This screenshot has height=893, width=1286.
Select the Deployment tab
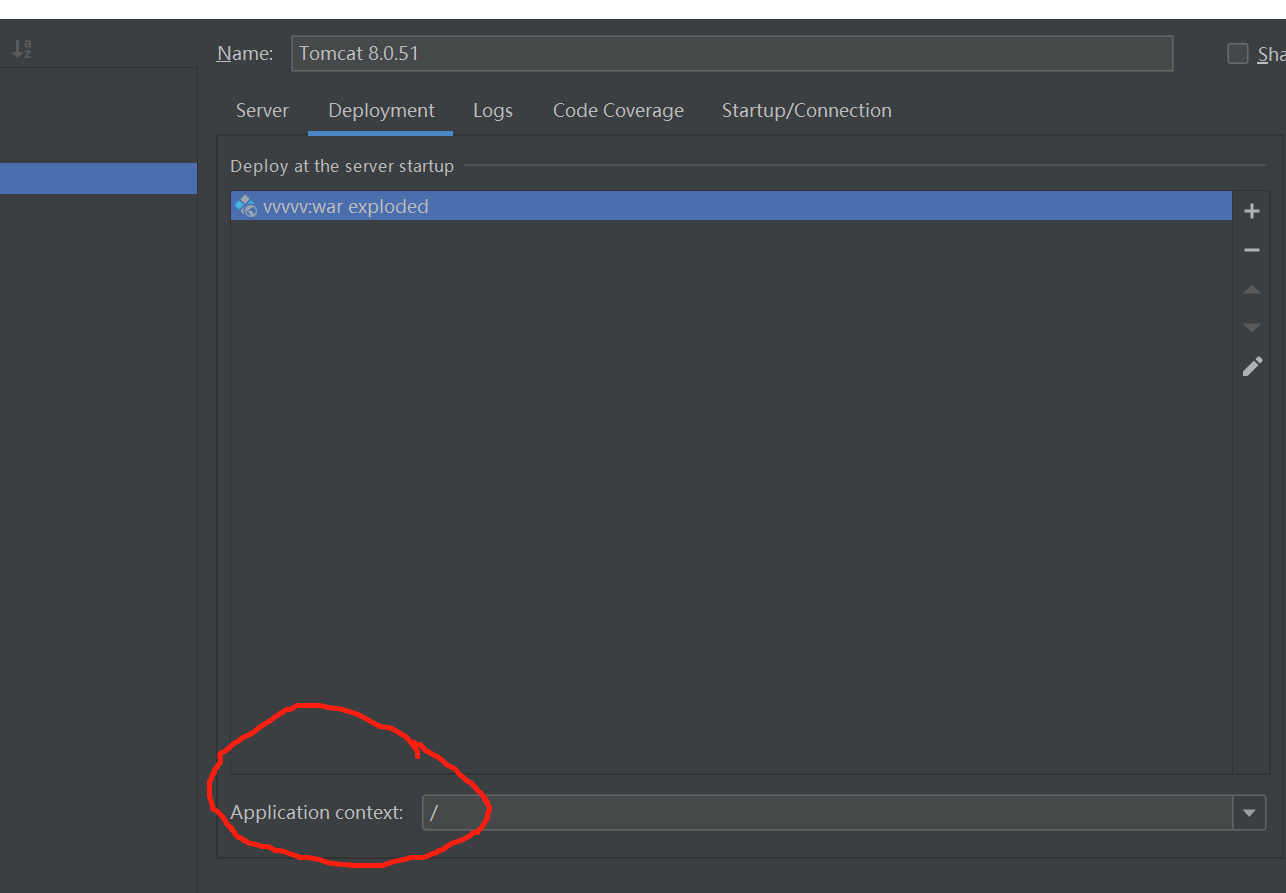[x=381, y=111]
